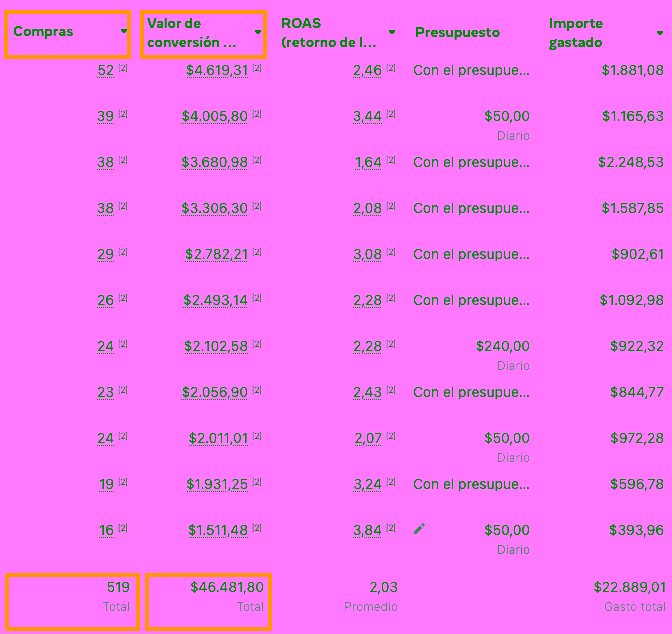The width and height of the screenshot is (672, 634).
Task: Select the Importe gastado column header text
Action: [x=576, y=32]
